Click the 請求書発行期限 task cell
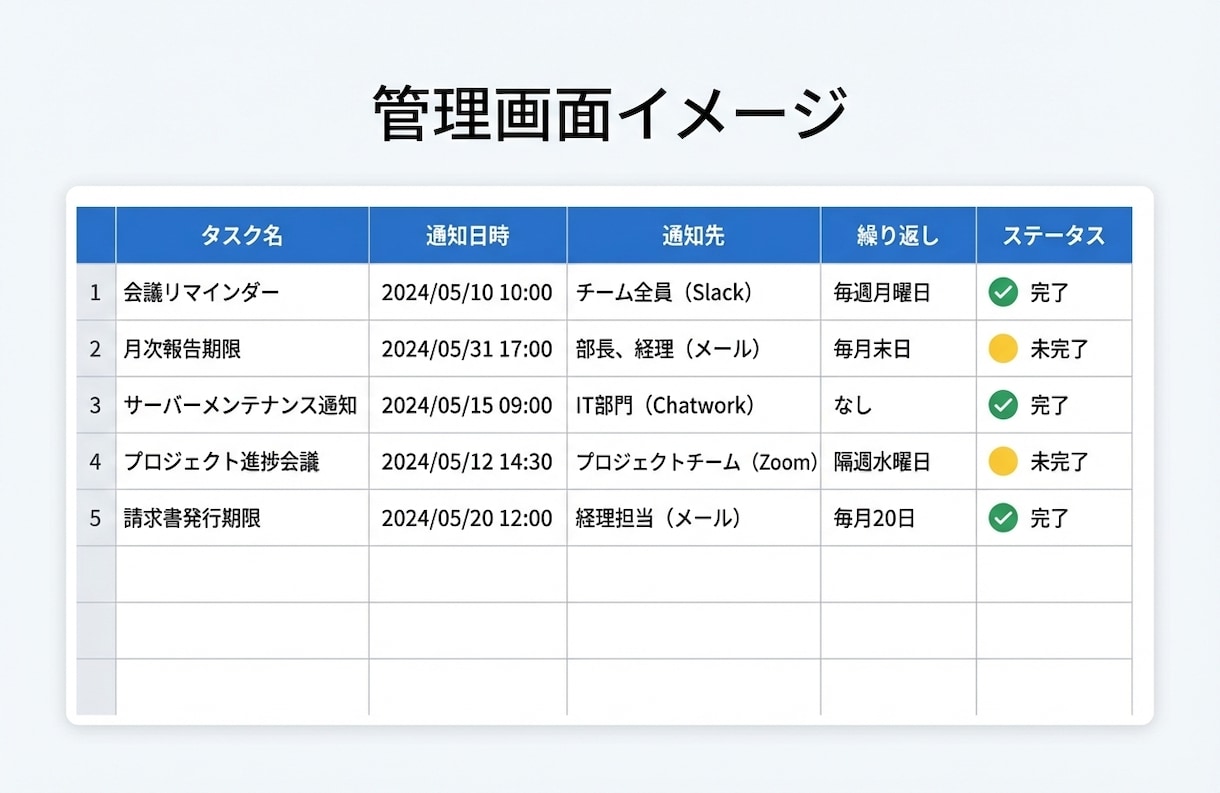 point(242,518)
